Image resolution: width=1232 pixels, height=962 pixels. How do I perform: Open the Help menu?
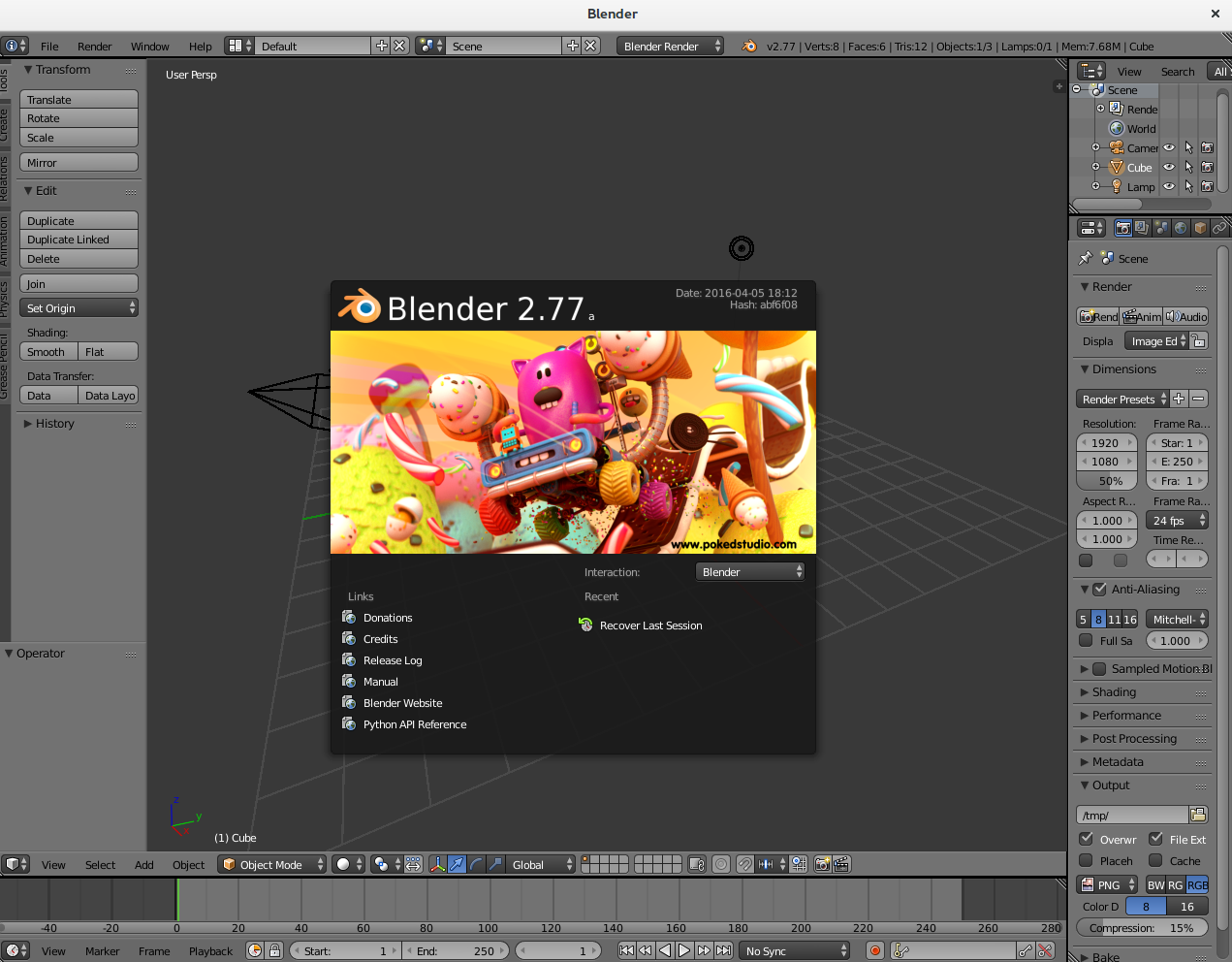tap(200, 46)
